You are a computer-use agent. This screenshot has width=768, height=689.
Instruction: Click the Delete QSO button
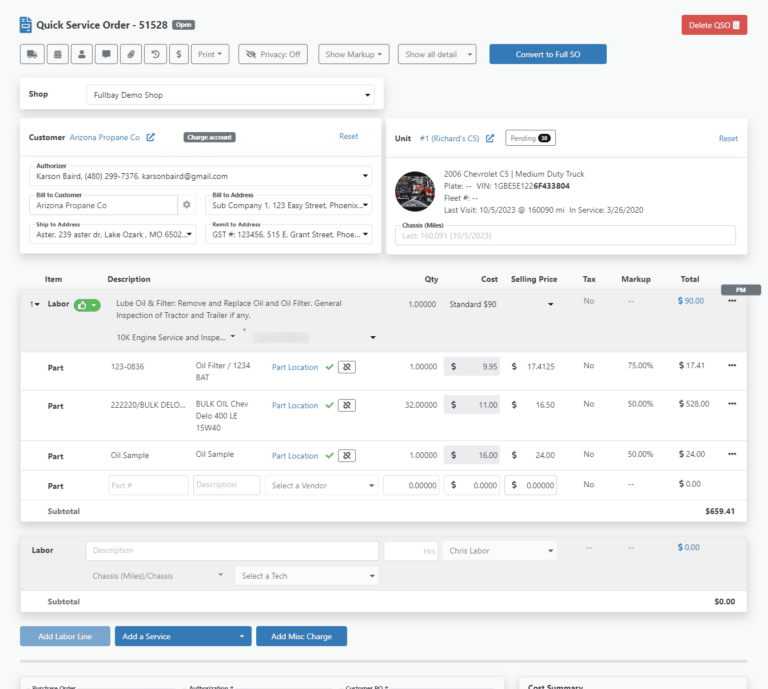click(x=714, y=26)
